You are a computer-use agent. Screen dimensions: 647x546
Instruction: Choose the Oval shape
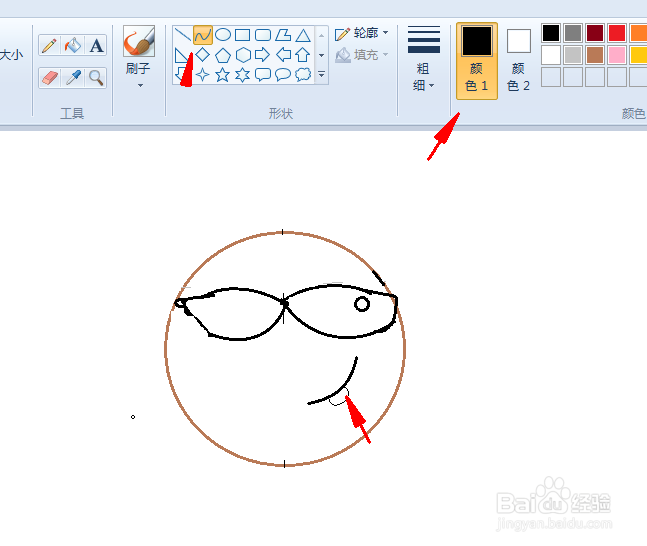coord(223,35)
